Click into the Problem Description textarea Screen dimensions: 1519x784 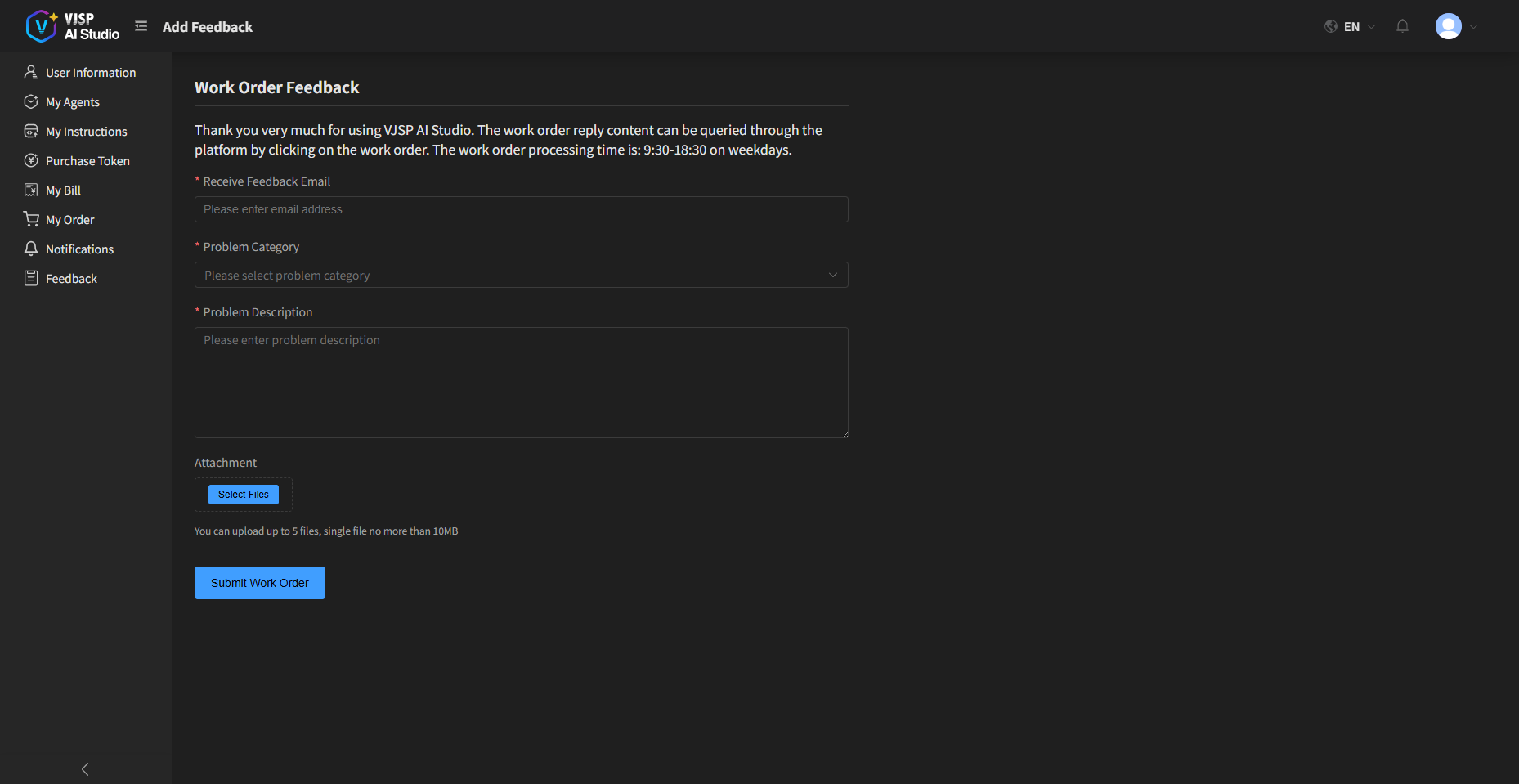[x=521, y=383]
